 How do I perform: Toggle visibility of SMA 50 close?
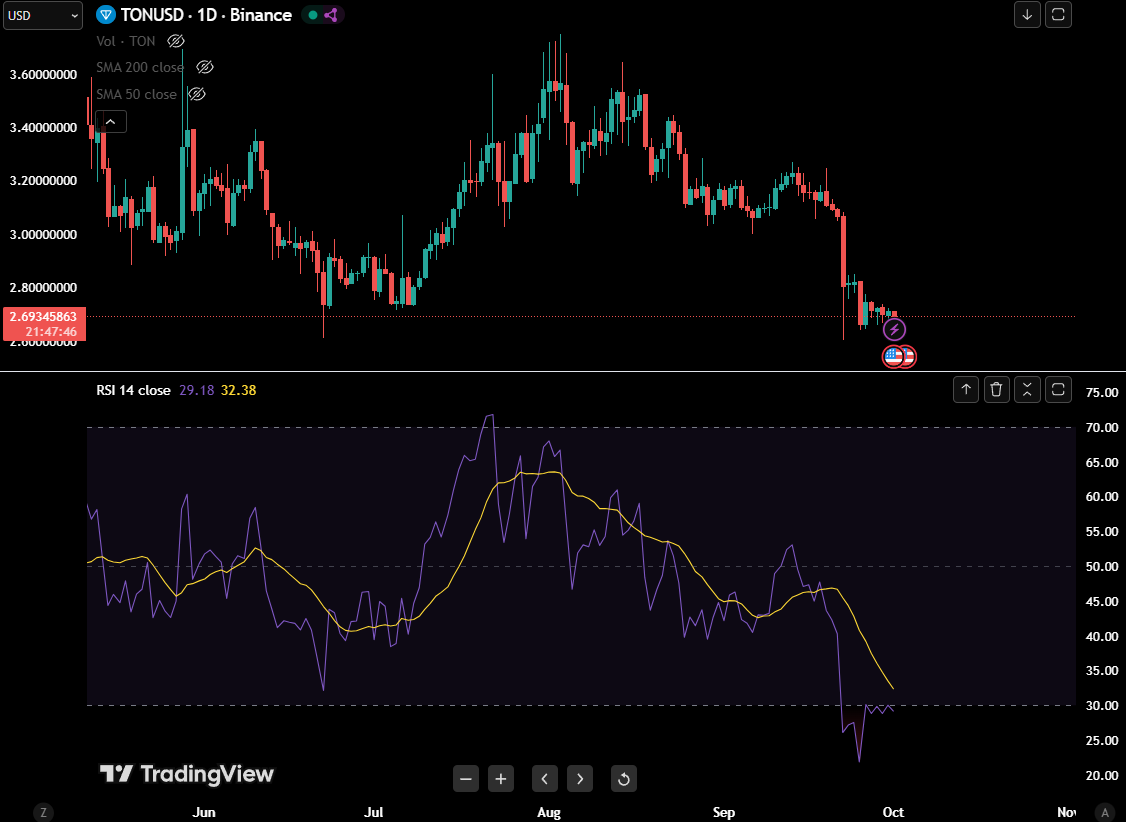click(x=197, y=94)
